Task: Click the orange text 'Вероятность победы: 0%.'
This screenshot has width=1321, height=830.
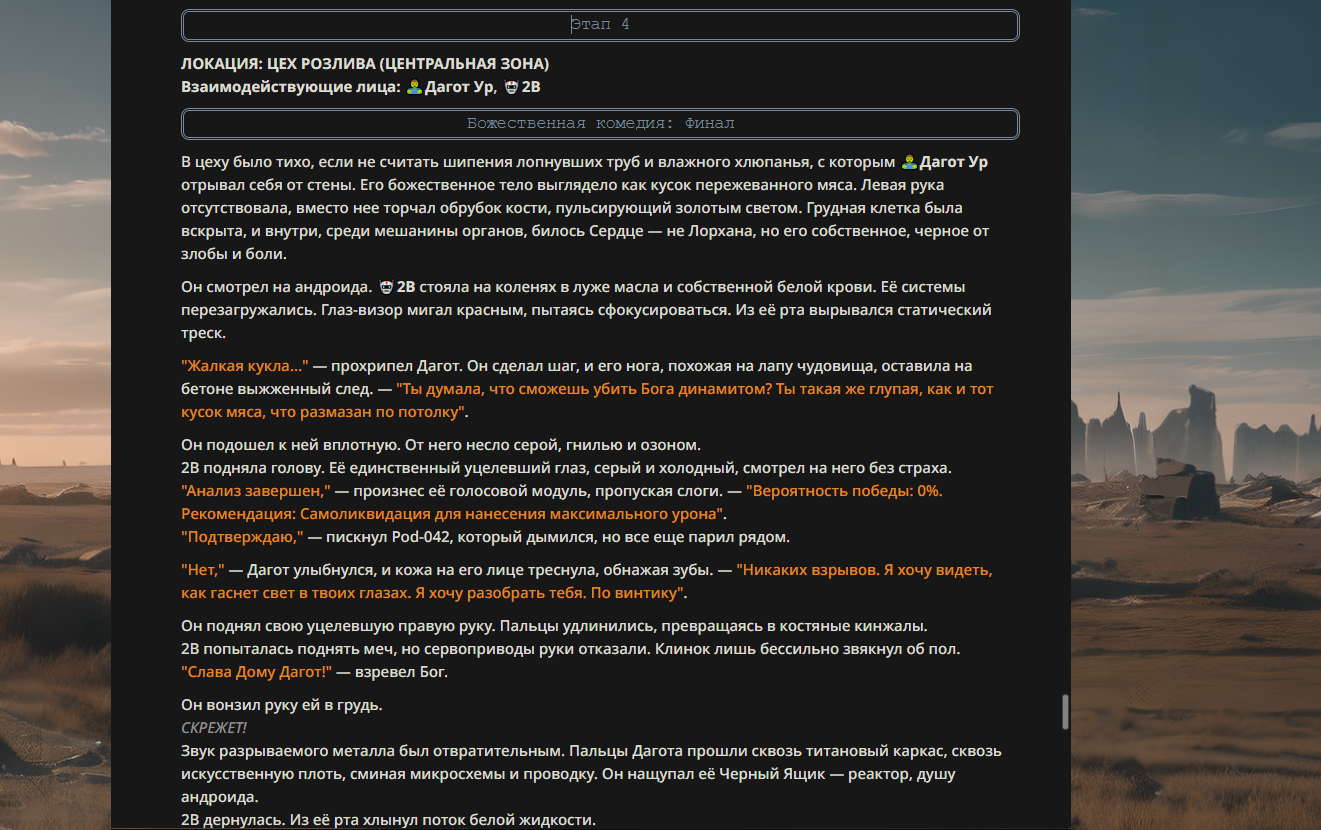Action: [845, 491]
